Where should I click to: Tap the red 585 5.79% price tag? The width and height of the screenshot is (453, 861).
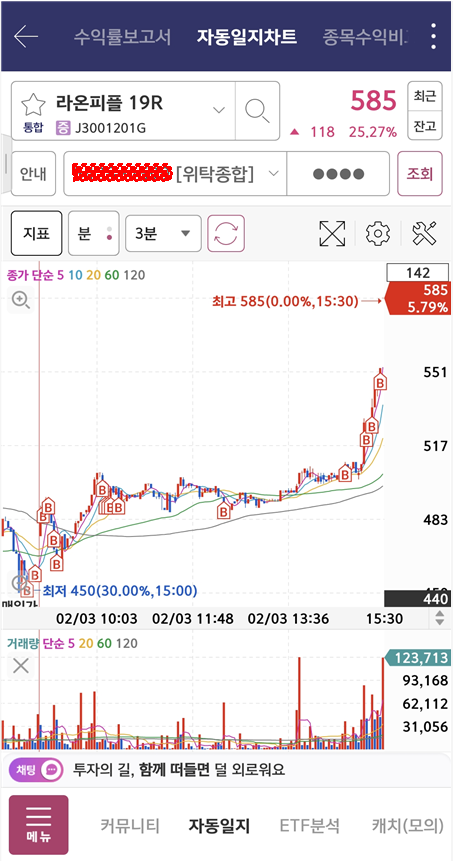[x=417, y=298]
